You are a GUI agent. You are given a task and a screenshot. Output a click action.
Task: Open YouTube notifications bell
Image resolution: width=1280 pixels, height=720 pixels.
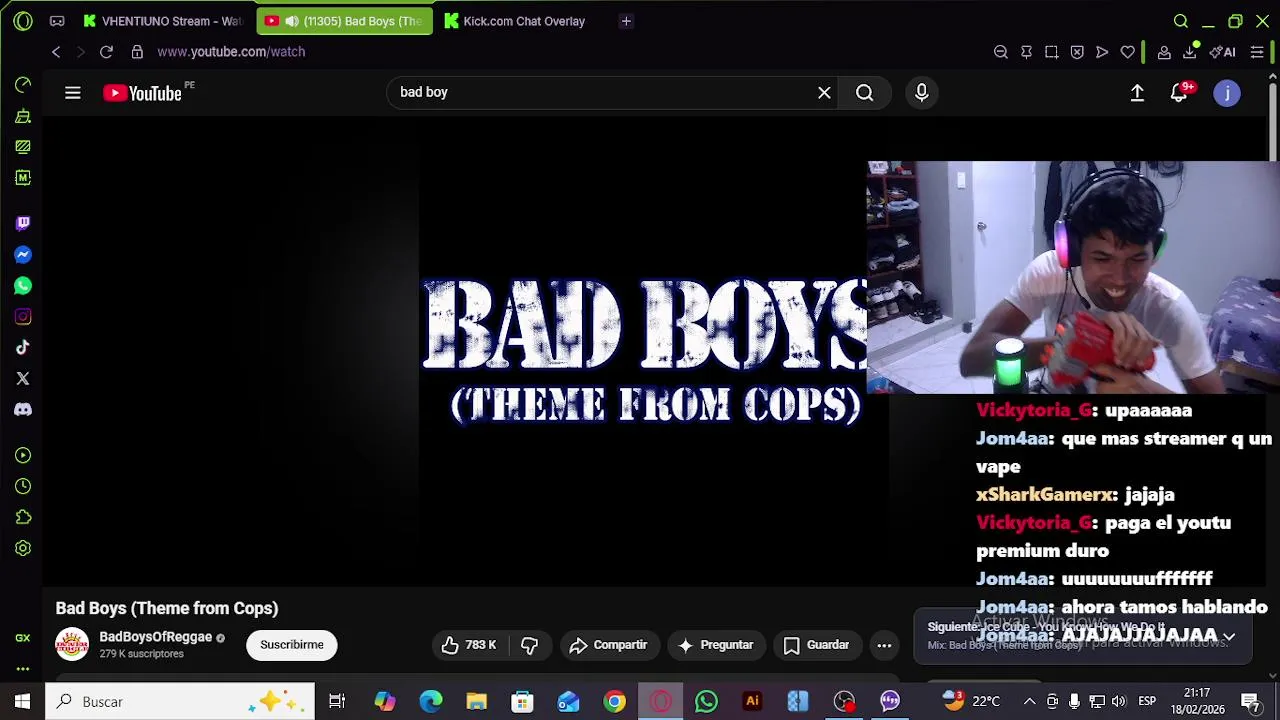coord(1179,93)
